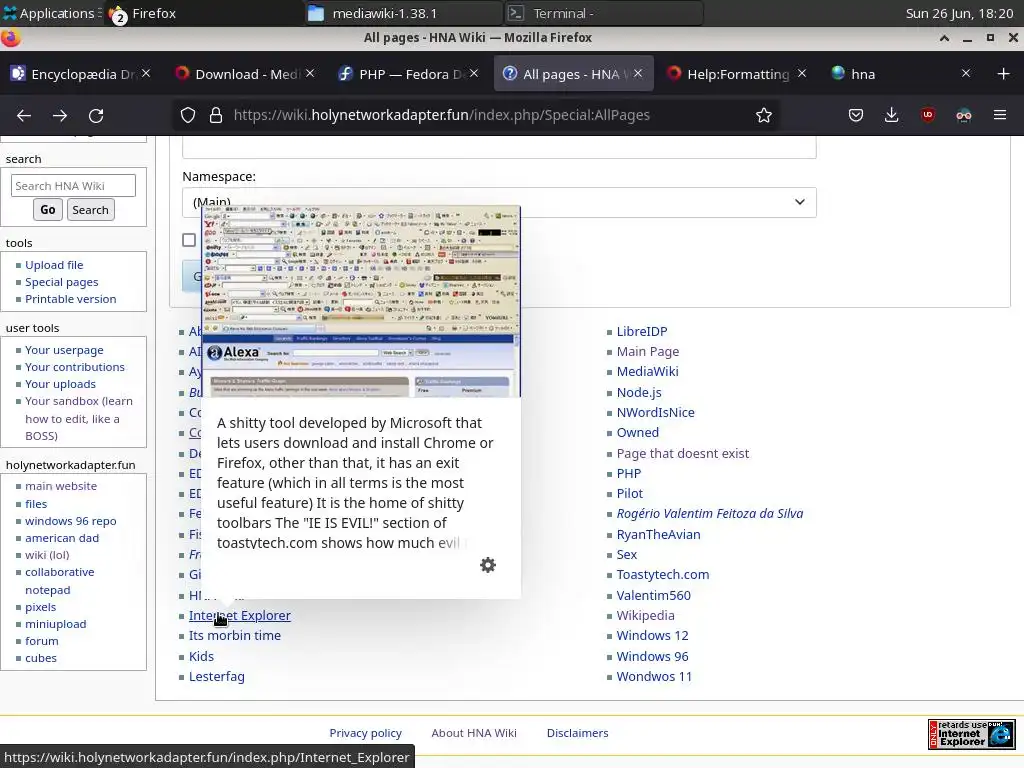Viewport: 1024px width, 768px height.
Task: Go back with the browser back arrow
Action: 24,116
